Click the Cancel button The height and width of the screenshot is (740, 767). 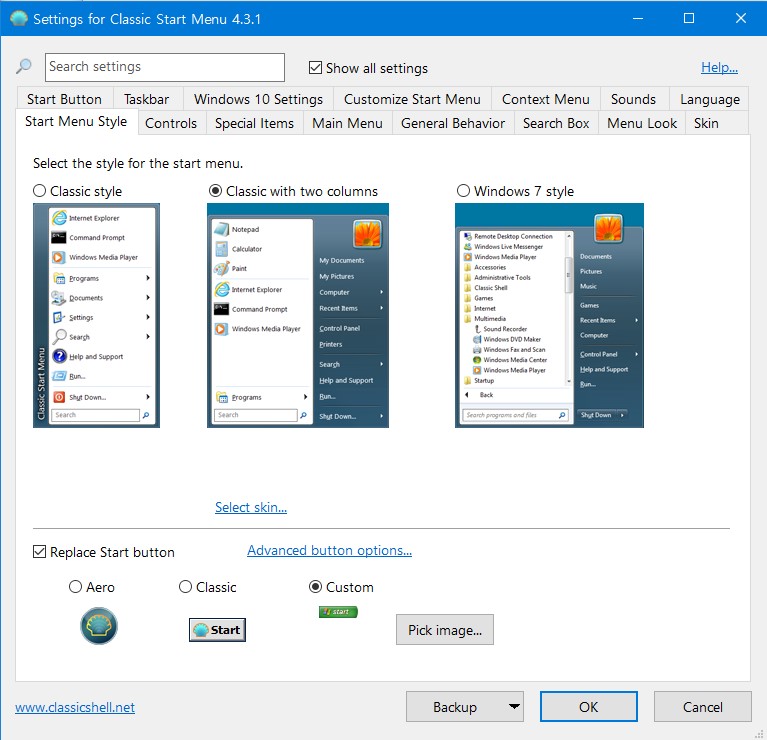click(x=702, y=706)
